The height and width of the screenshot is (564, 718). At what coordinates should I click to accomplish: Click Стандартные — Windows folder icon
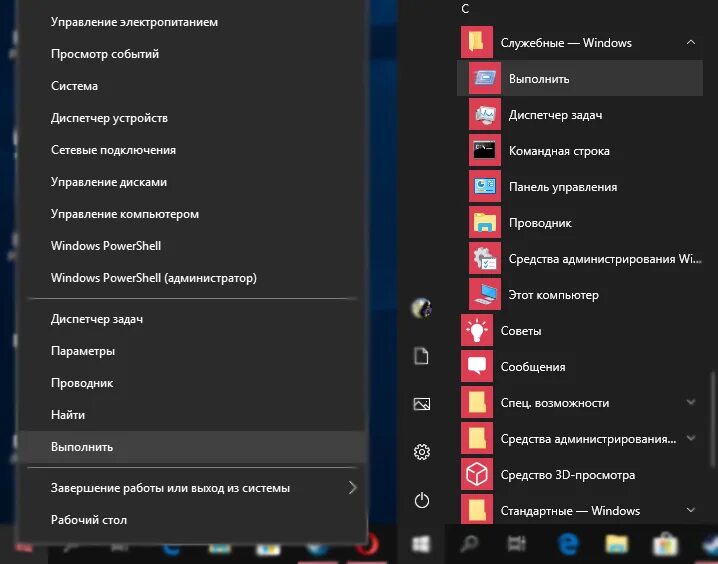(477, 510)
